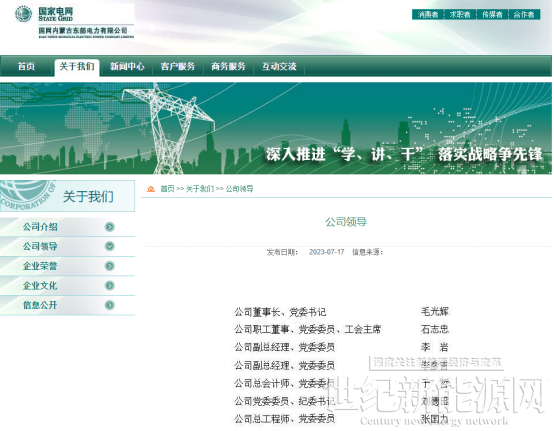Select the active 关于我们 tab
Viewport: 554px width, 431px height.
click(x=77, y=67)
